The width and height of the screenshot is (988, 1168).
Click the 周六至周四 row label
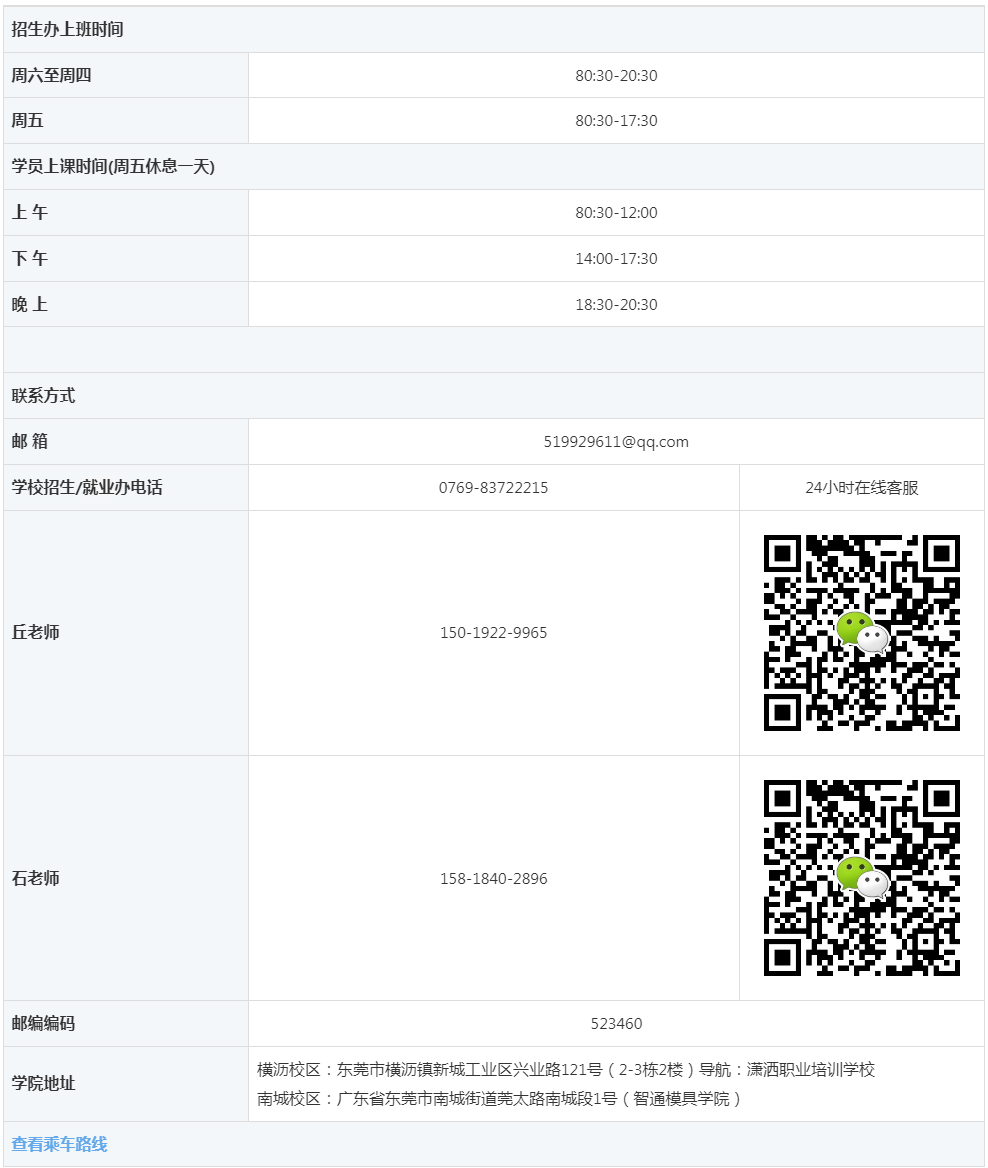click(x=51, y=75)
